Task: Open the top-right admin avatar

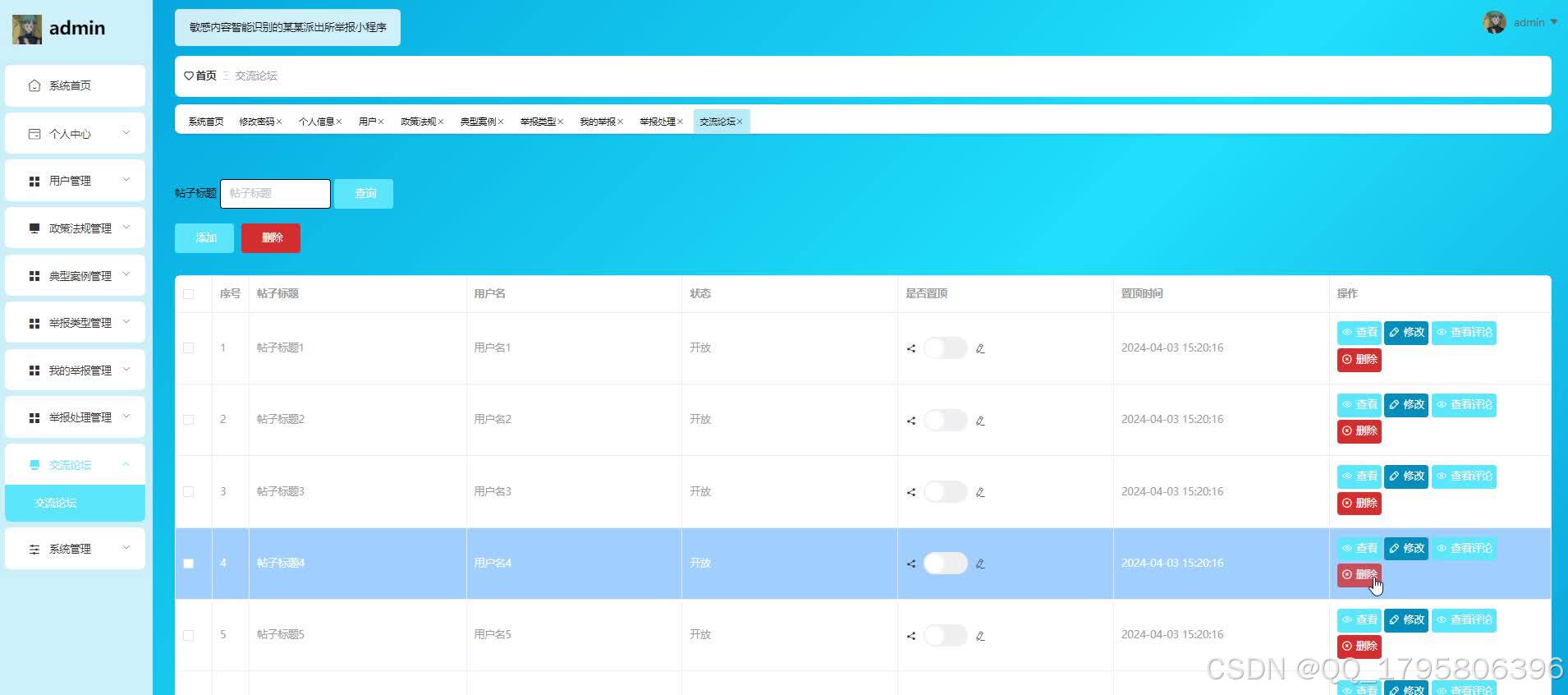Action: coord(1494,22)
